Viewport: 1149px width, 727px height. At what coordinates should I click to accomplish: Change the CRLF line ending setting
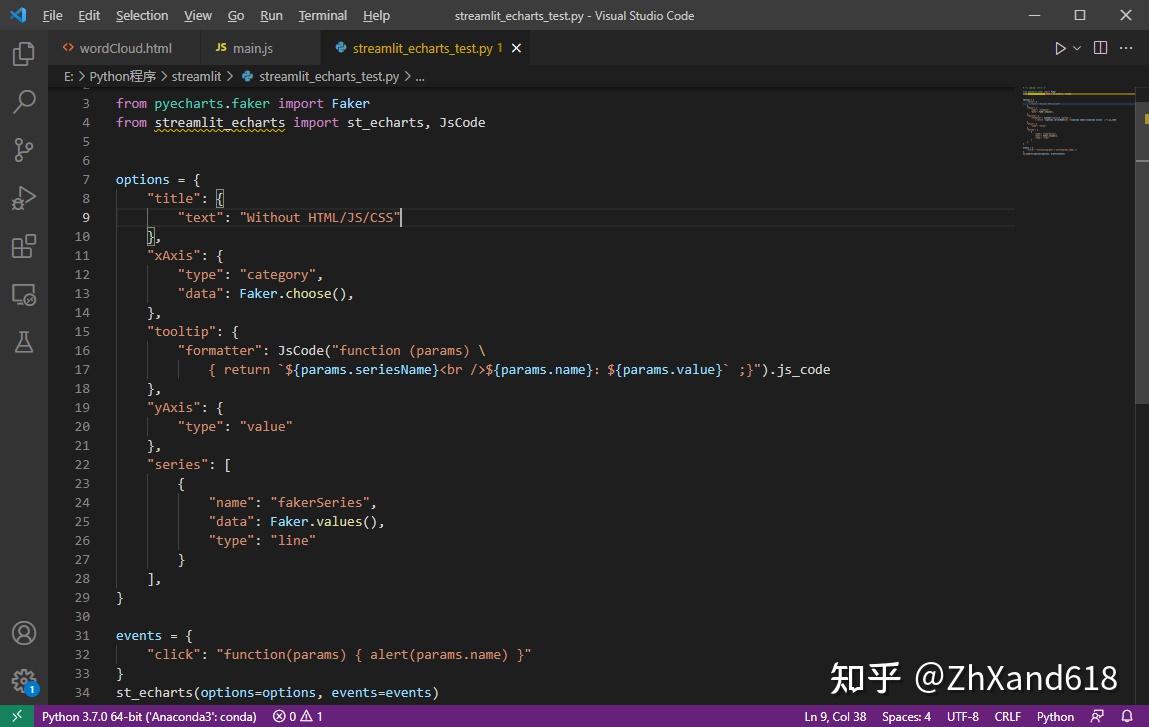click(x=1007, y=716)
